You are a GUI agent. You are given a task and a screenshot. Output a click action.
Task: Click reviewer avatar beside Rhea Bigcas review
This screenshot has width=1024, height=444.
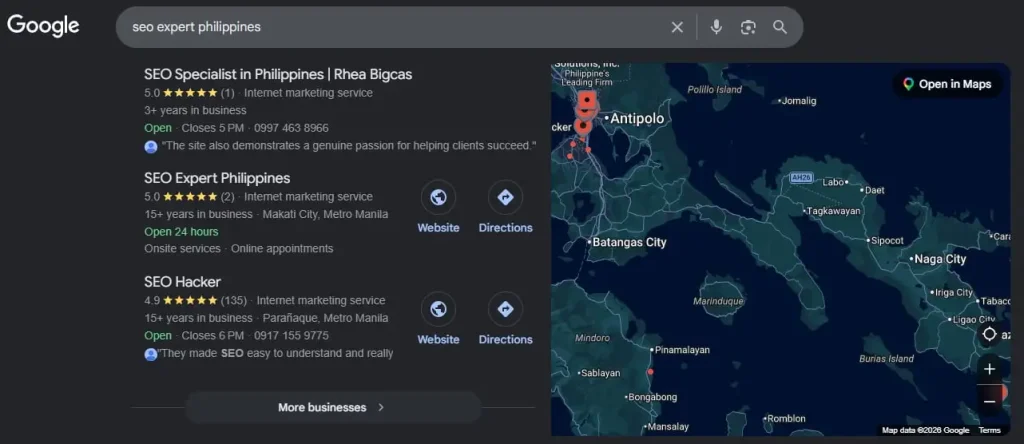click(x=151, y=146)
